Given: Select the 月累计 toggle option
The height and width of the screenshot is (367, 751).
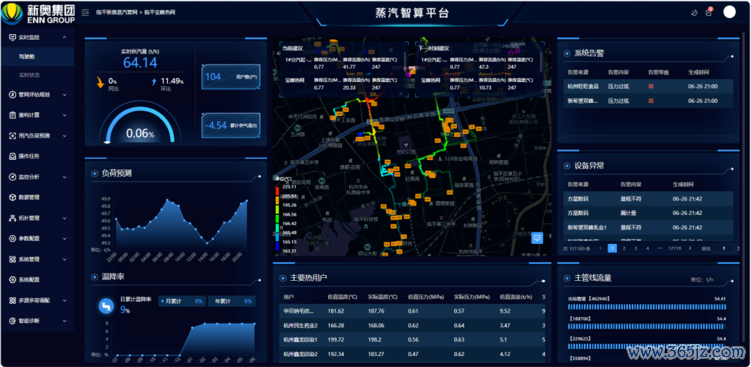Looking at the screenshot, I should [x=182, y=301].
